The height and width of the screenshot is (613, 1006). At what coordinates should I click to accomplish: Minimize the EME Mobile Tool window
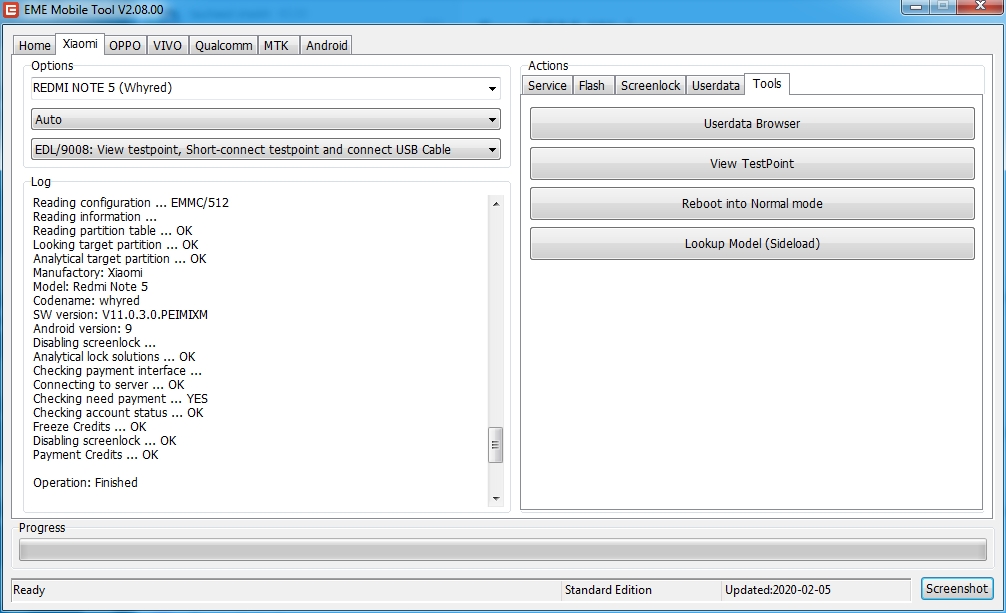click(916, 7)
